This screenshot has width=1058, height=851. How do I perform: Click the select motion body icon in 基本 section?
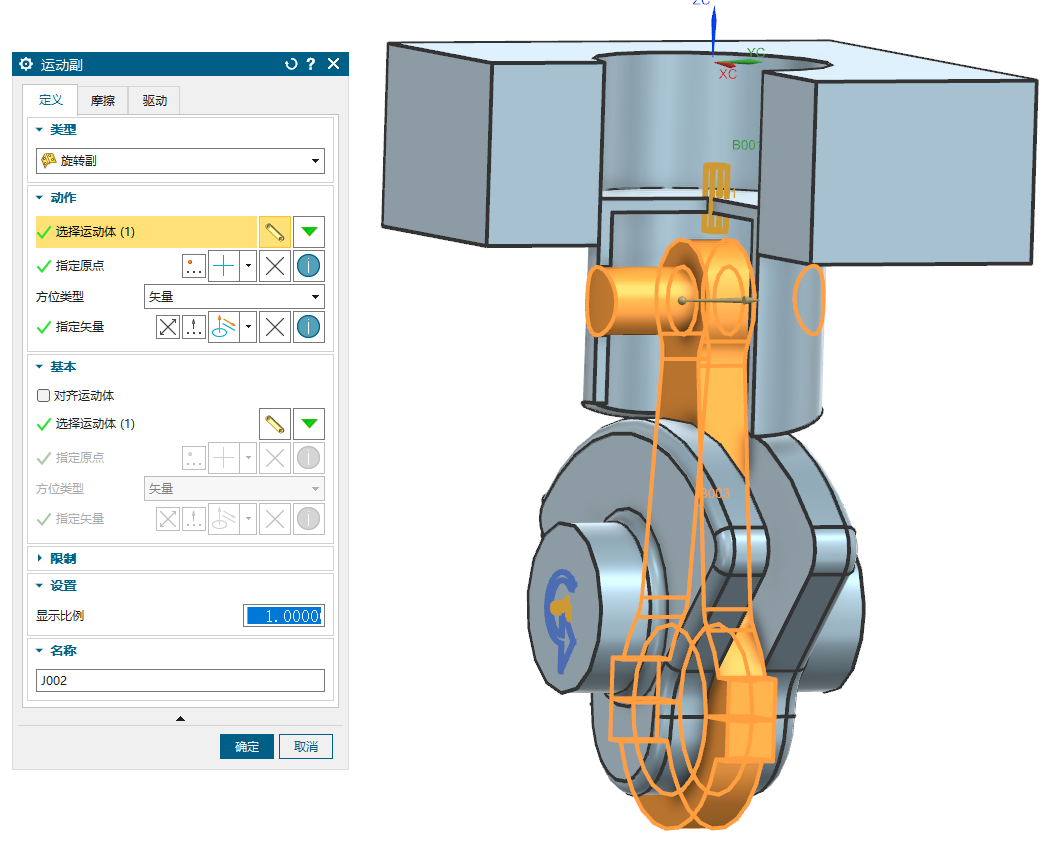(x=275, y=424)
